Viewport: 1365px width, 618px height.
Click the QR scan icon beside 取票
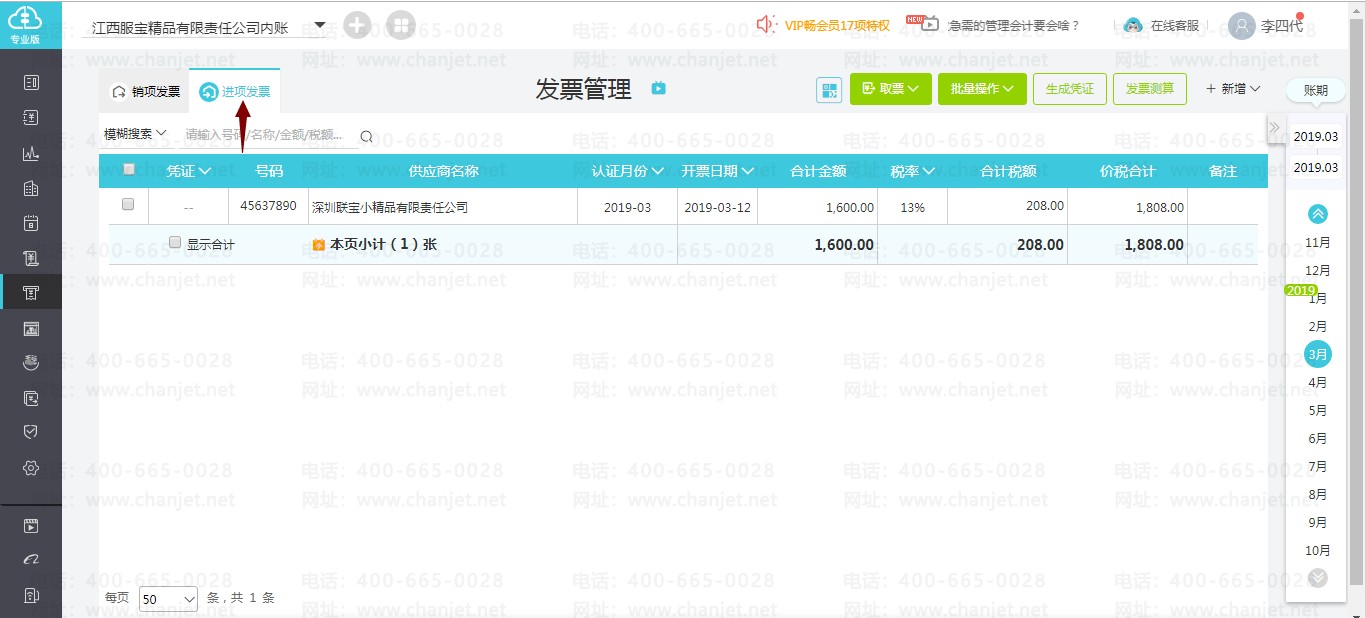coord(829,90)
